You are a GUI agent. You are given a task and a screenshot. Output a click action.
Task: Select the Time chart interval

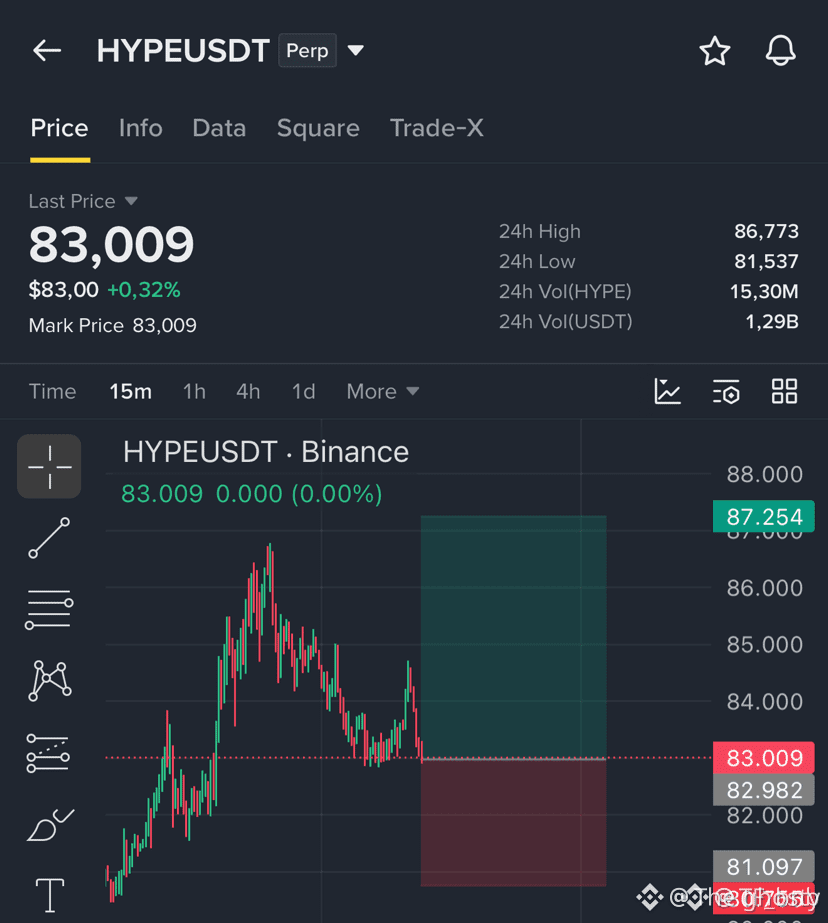pyautogui.click(x=52, y=391)
